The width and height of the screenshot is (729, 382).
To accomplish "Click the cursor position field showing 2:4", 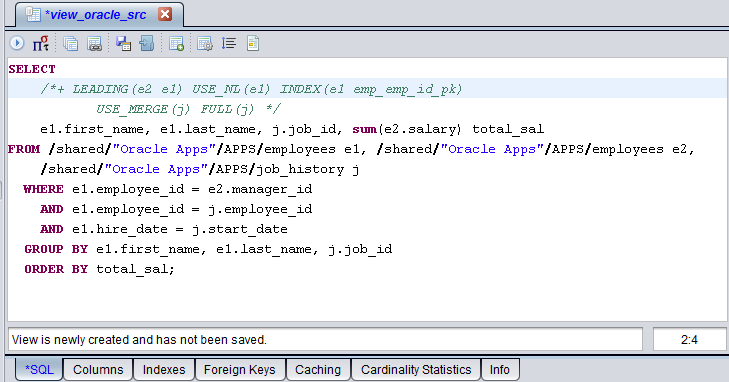I will click(689, 340).
